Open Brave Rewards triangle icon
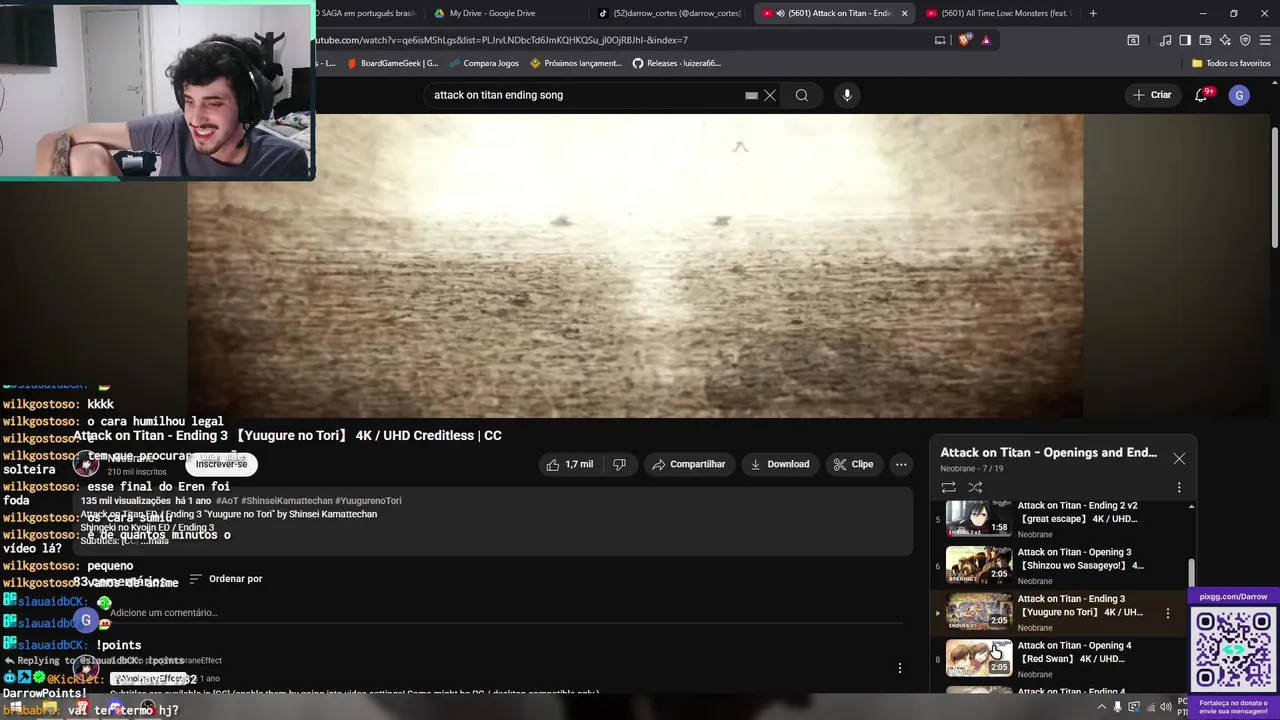 (x=986, y=40)
